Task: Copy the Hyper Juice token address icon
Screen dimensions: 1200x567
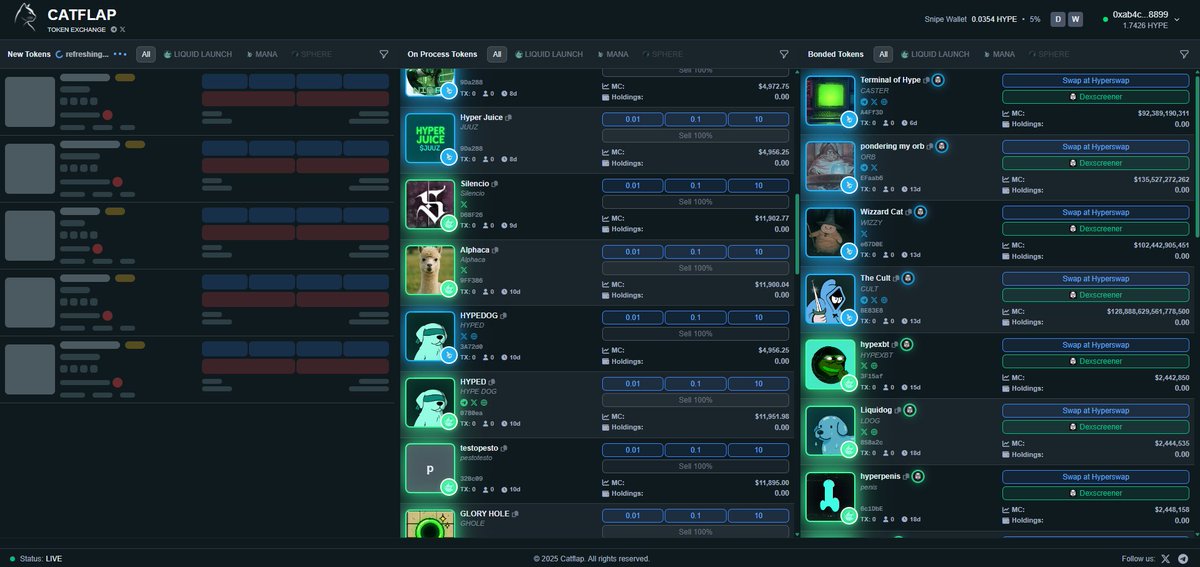Action: [509, 118]
